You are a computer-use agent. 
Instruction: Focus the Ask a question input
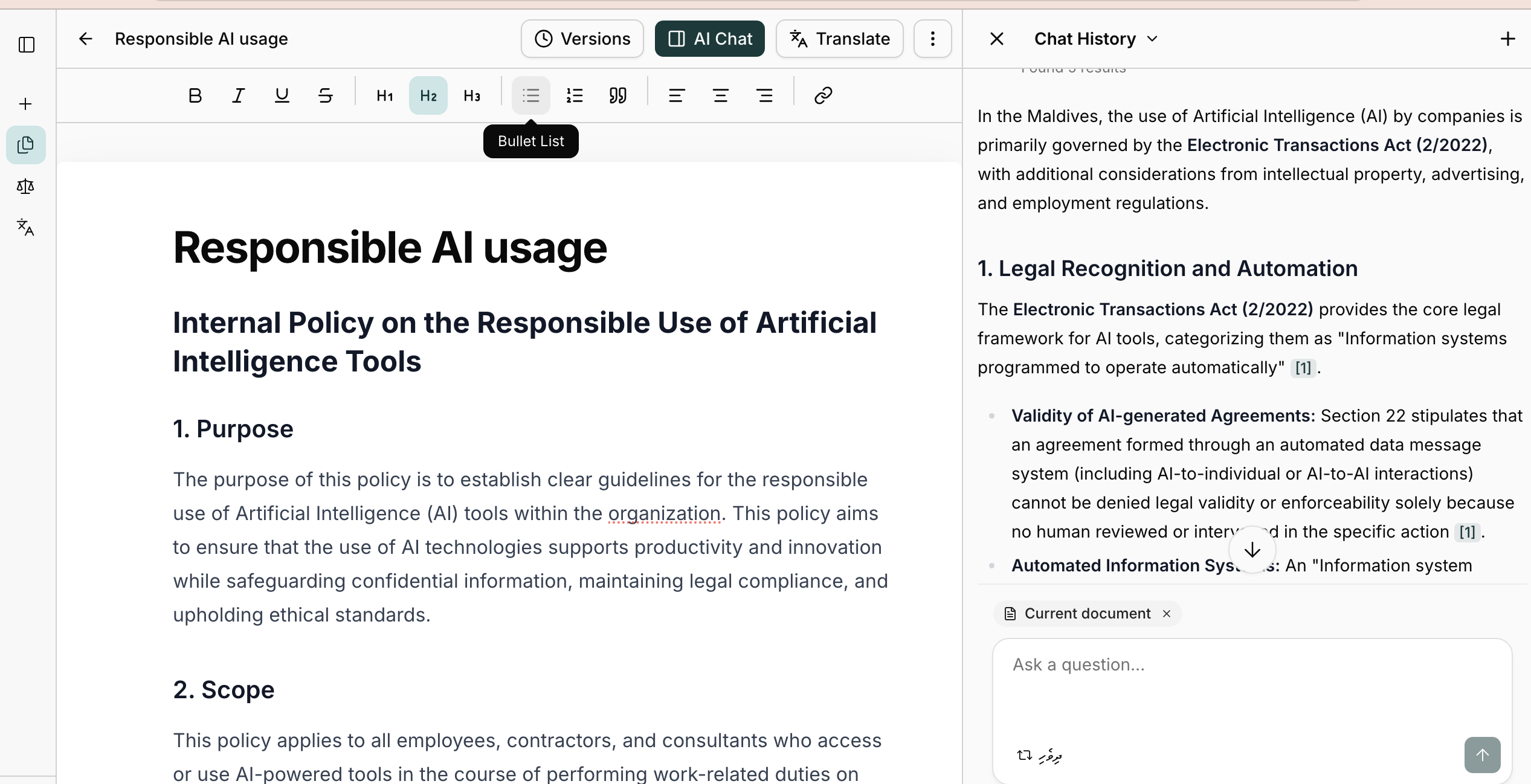tap(1251, 683)
